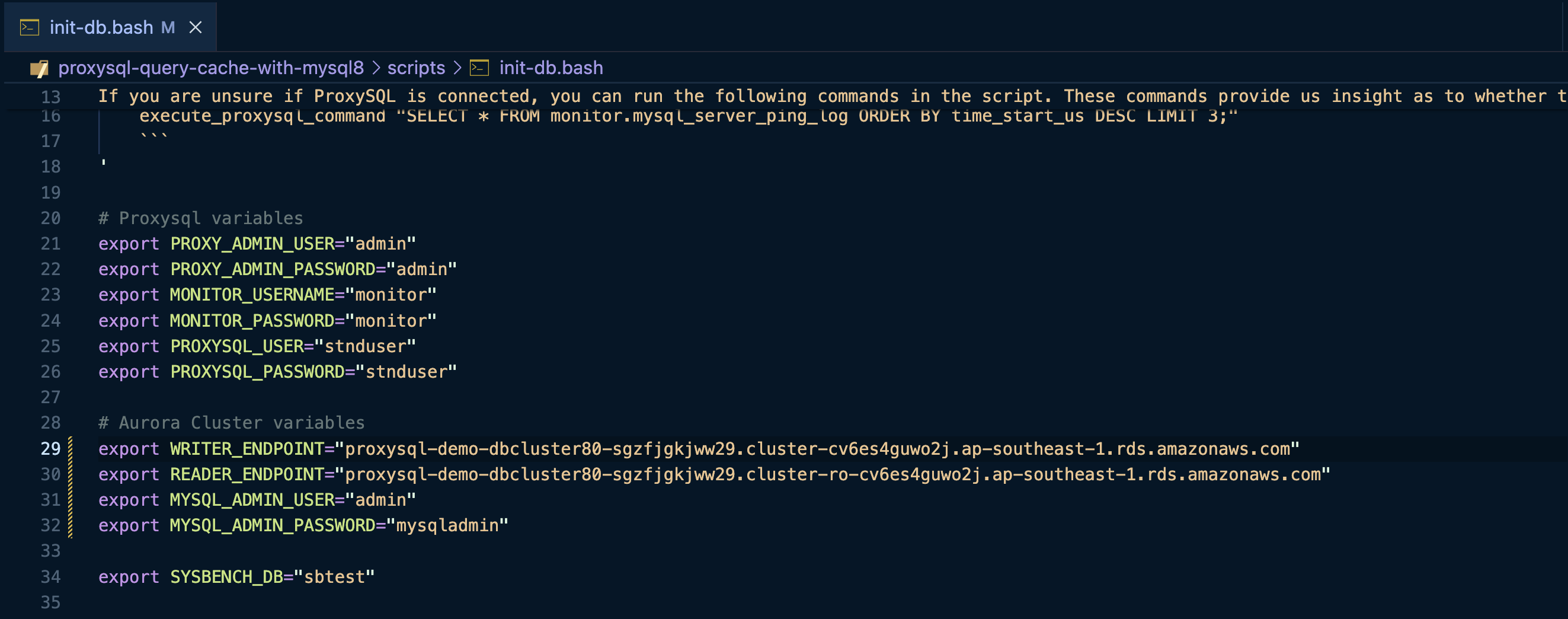
Task: Click the modified-lines marker beside line 30
Action: pyautogui.click(x=71, y=474)
